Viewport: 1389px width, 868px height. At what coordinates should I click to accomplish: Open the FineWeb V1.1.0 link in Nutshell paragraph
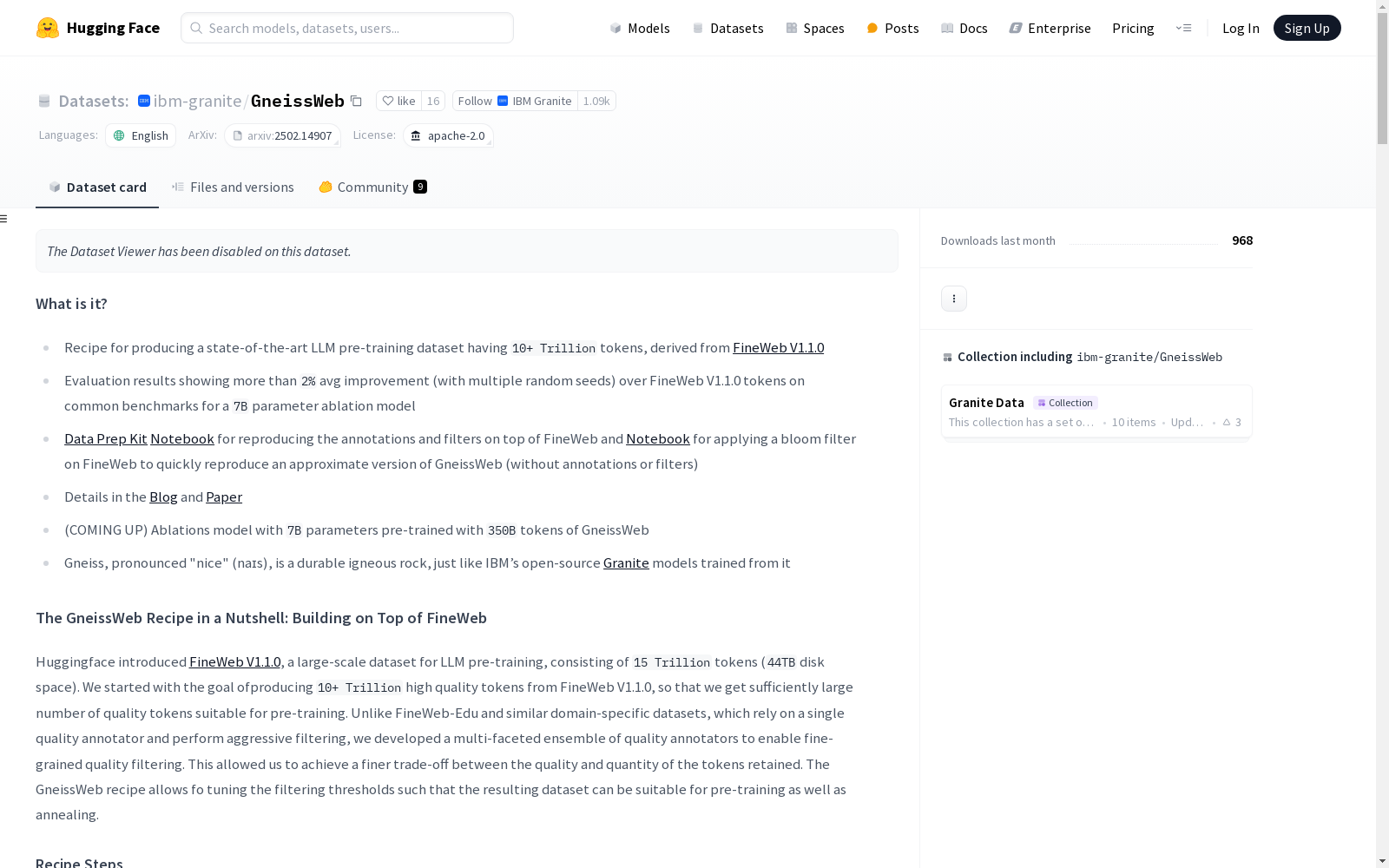[x=234, y=662]
